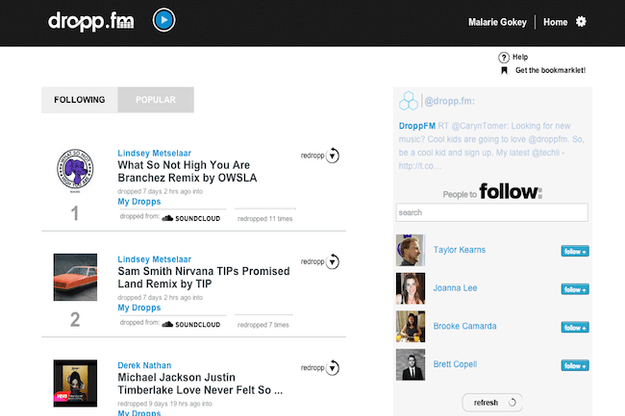
Task: Open Joanna Lee's avatar
Action: pos(411,288)
